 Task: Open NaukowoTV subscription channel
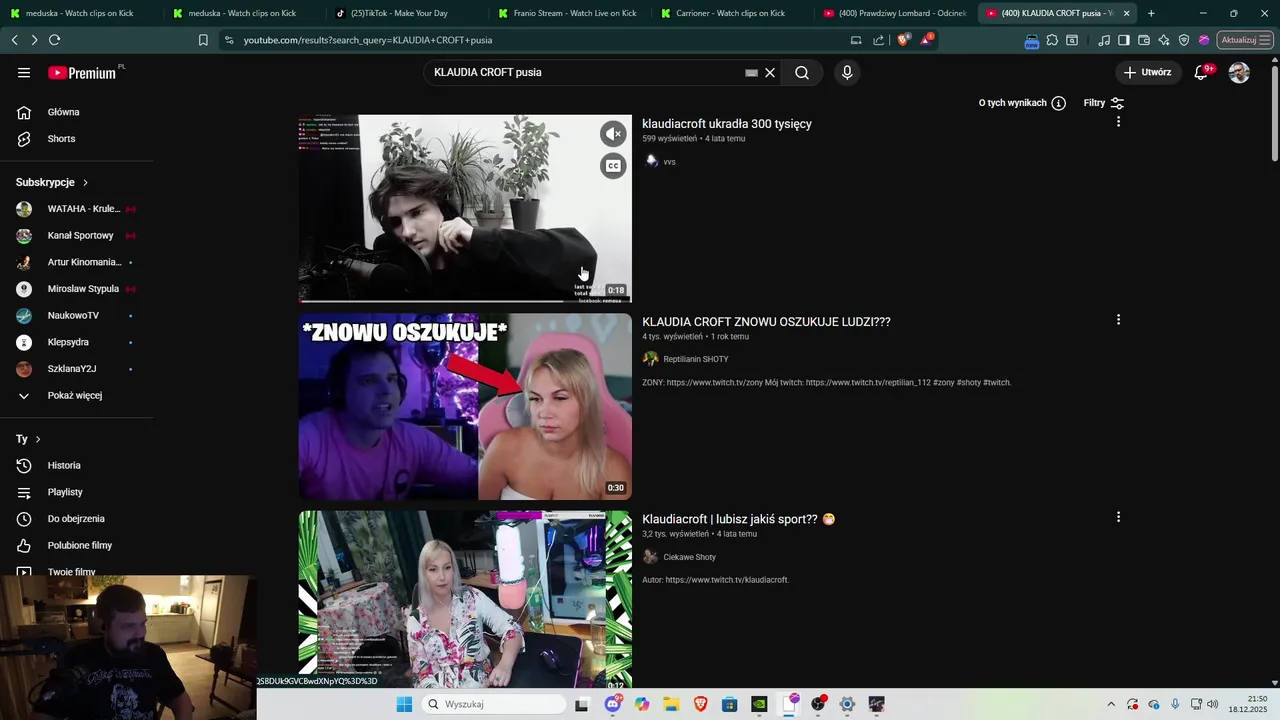coord(76,315)
